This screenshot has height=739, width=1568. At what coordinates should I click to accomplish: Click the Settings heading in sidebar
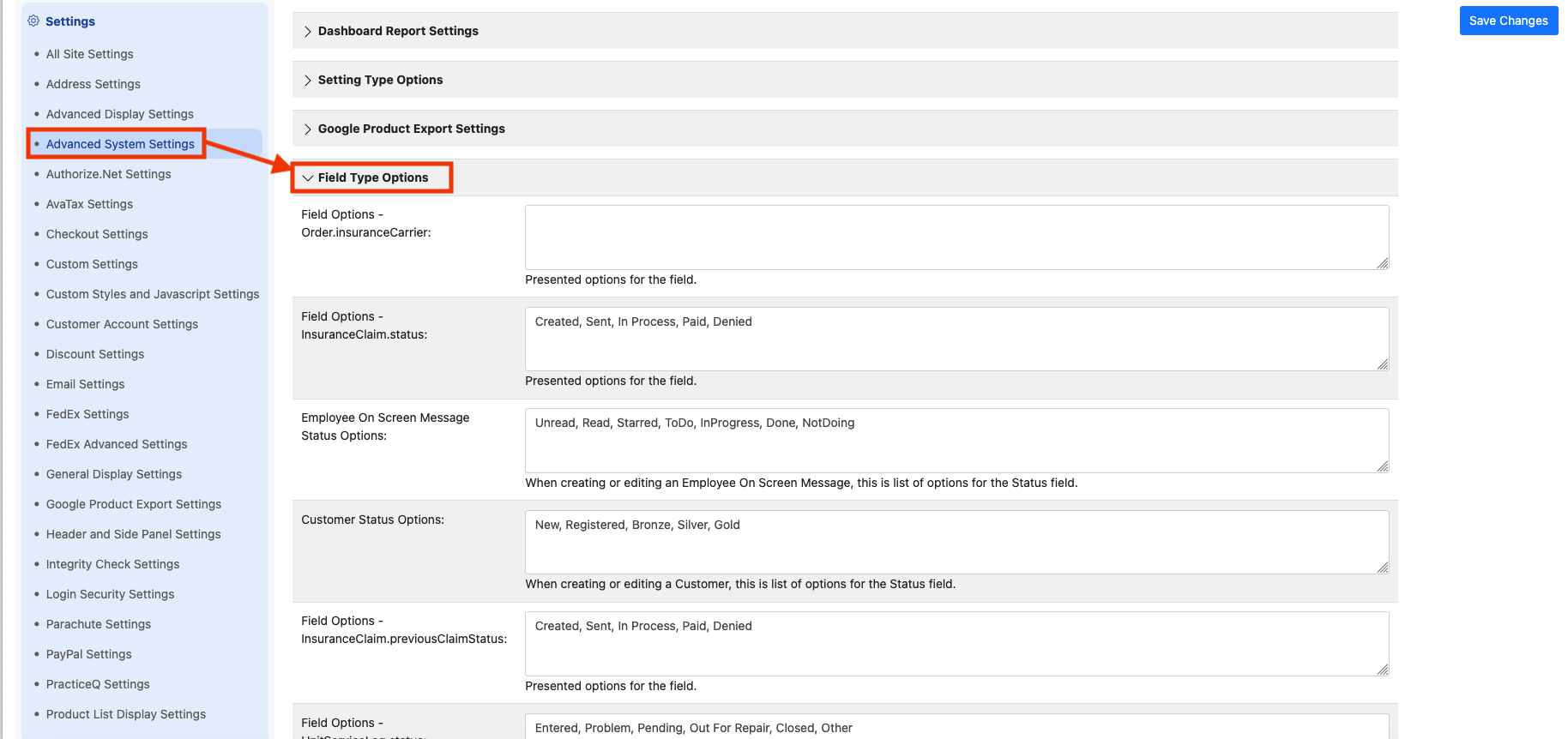tap(70, 21)
